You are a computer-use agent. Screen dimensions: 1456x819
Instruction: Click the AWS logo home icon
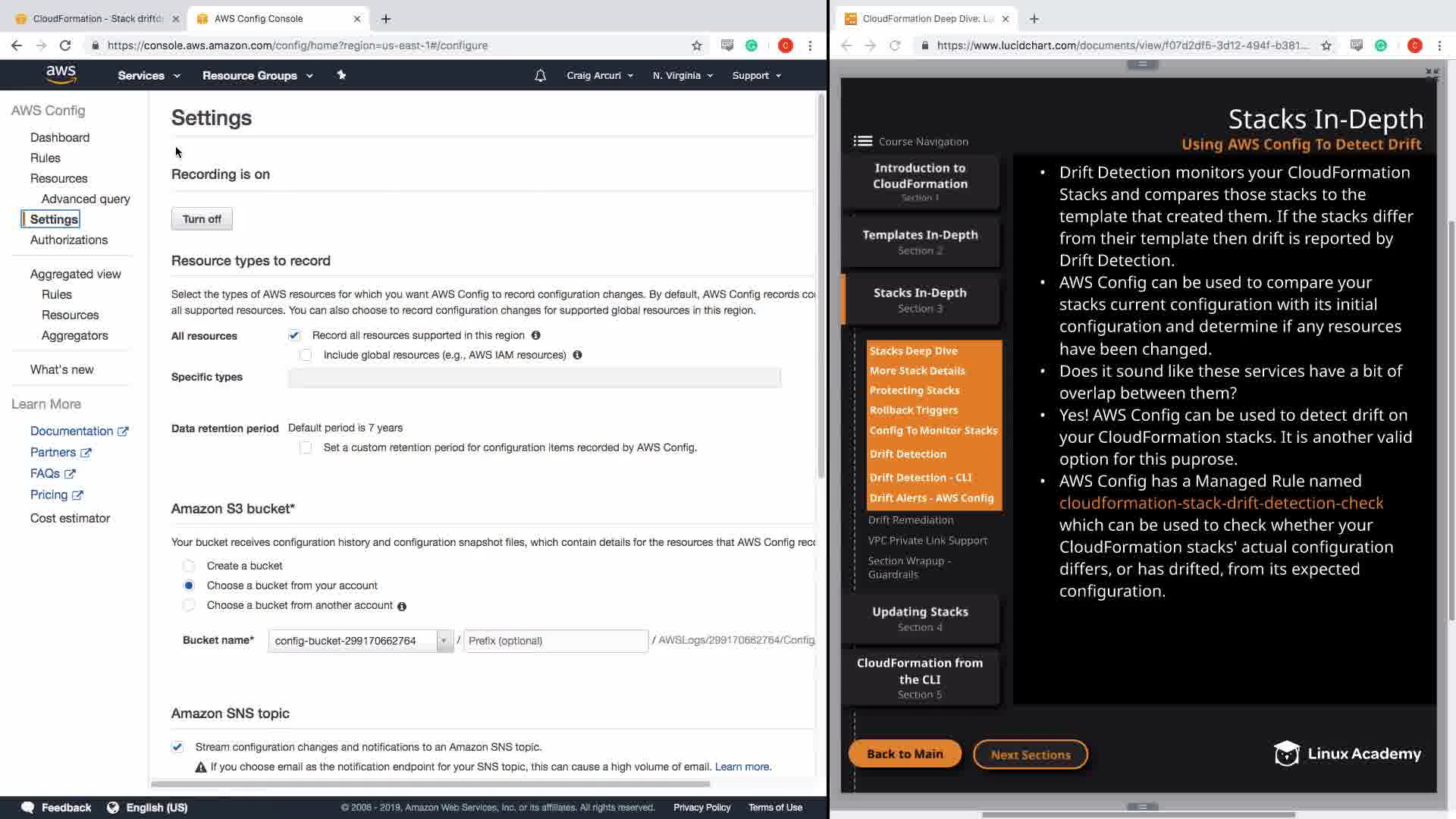coord(61,74)
